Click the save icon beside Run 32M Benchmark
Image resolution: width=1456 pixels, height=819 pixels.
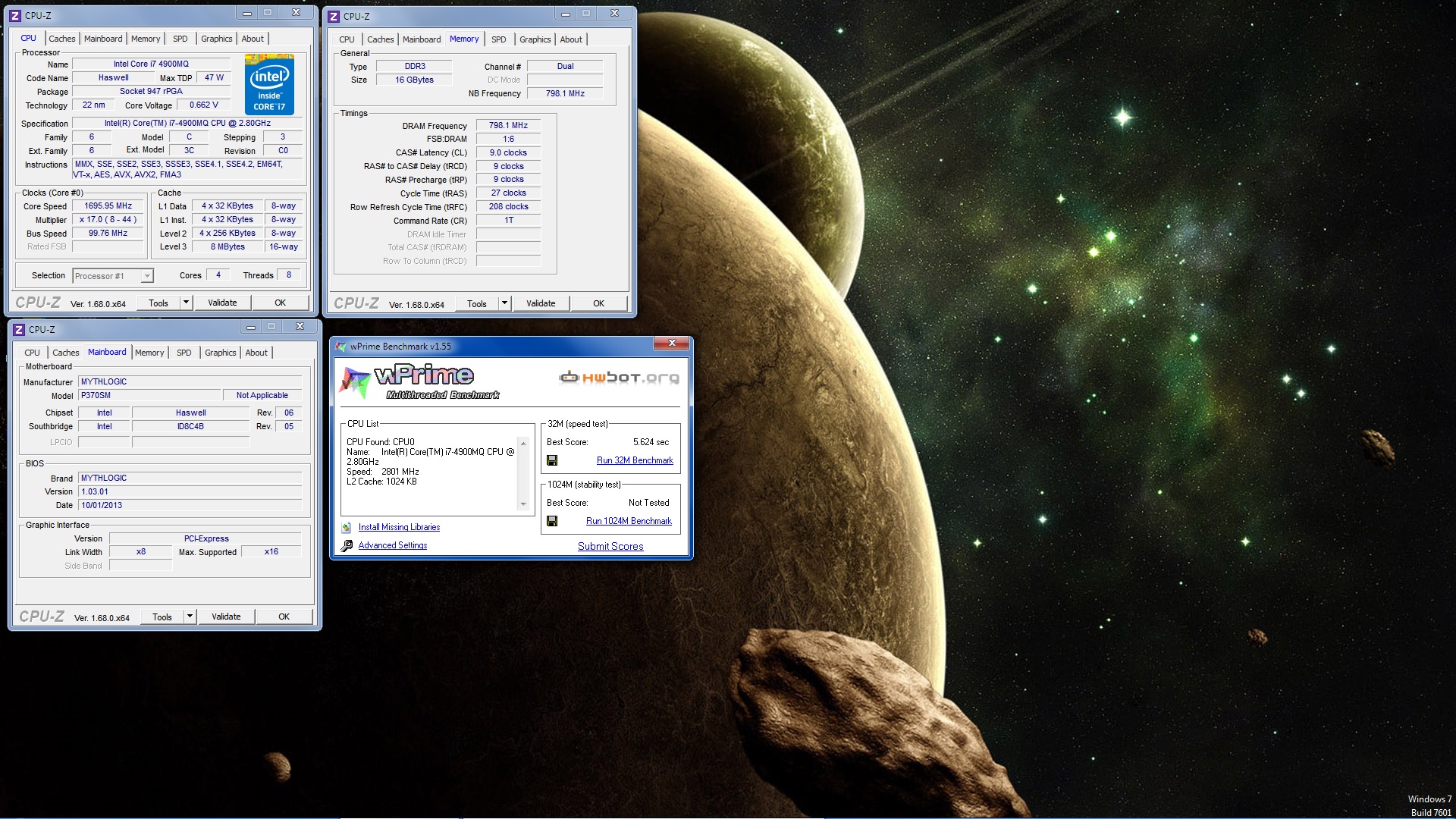(552, 460)
